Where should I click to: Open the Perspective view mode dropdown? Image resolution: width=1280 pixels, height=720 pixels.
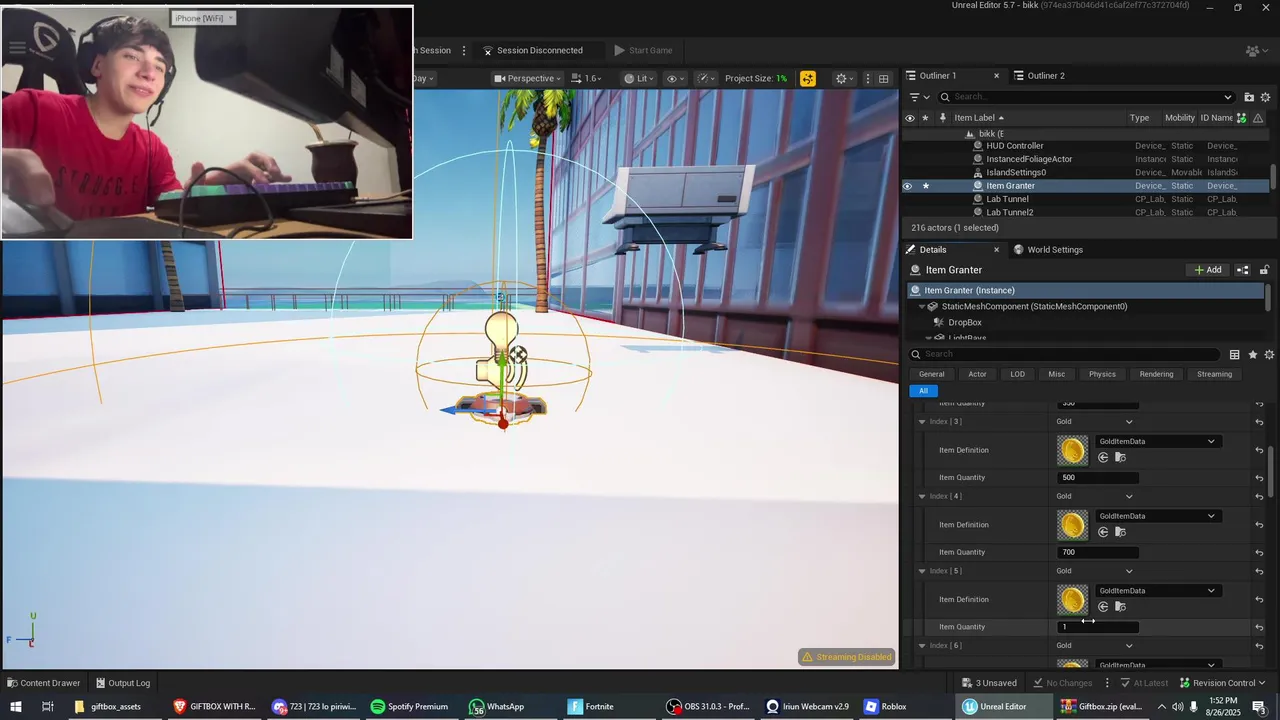(527, 78)
